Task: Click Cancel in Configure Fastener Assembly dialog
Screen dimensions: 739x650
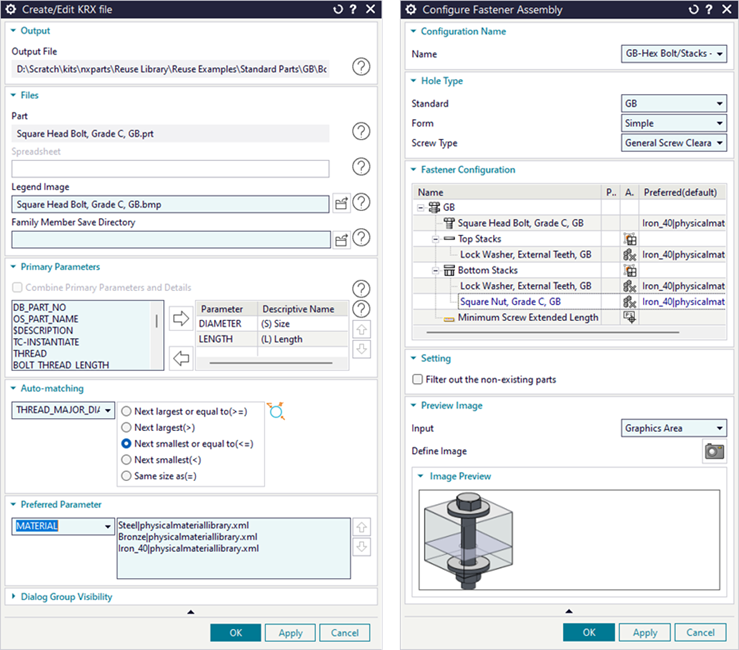Action: [x=700, y=633]
